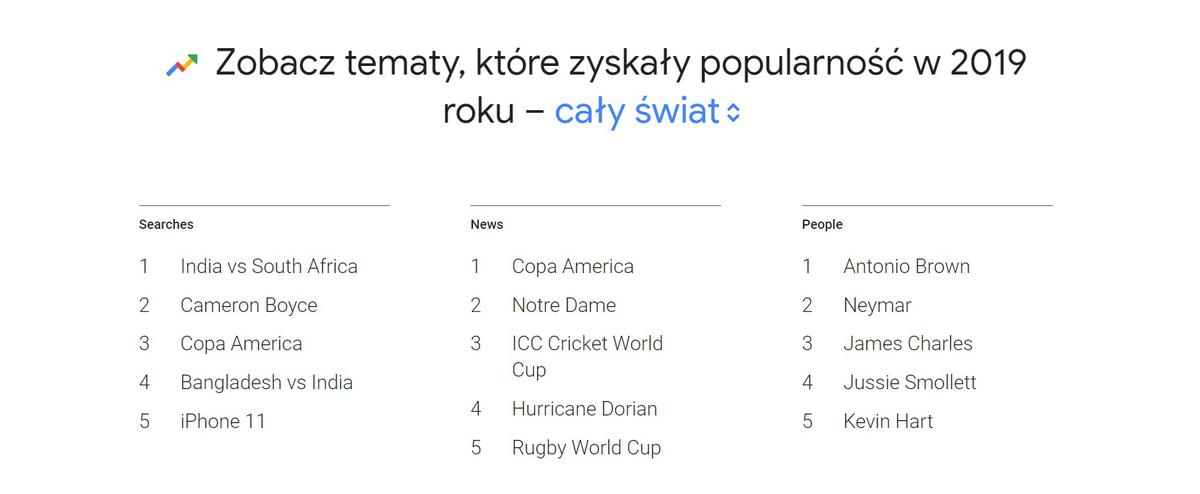Click the "Rugby World Cup" entry
1200x494 pixels.
[x=586, y=448]
